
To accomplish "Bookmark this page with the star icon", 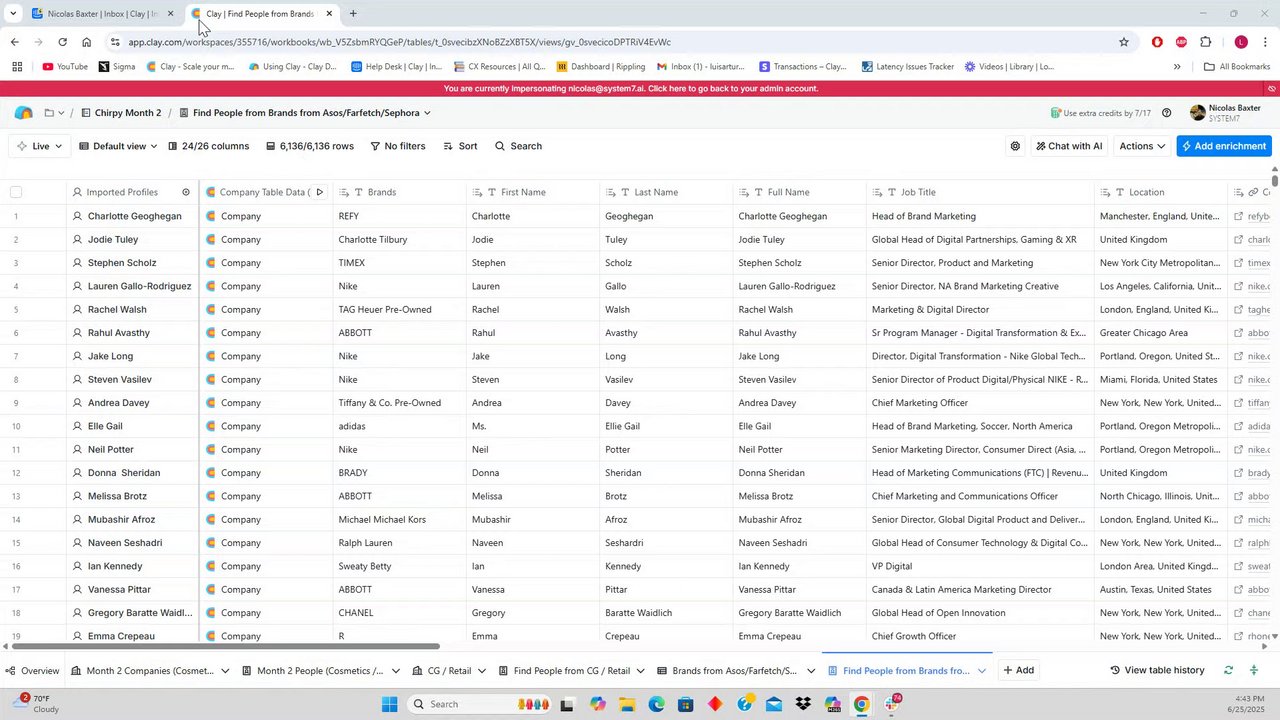I will click(1124, 42).
